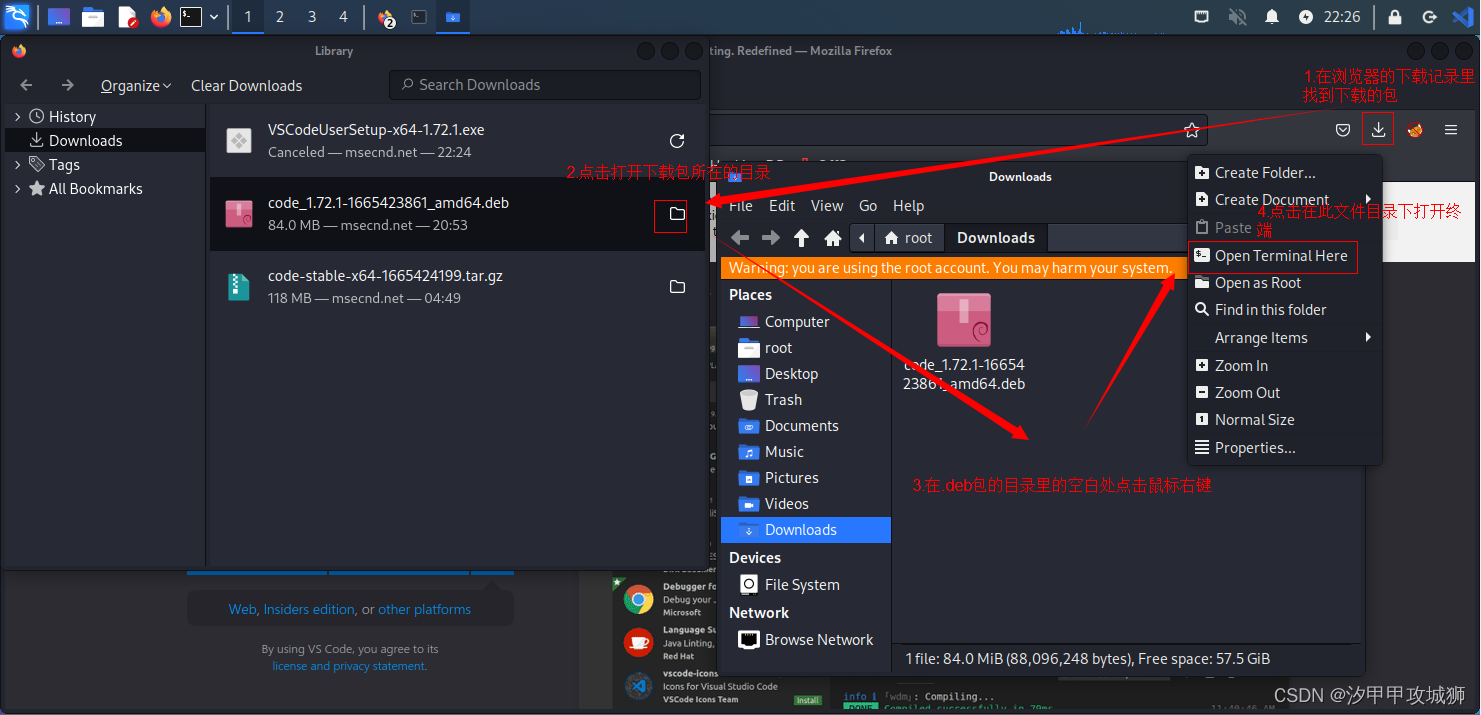This screenshot has width=1481, height=715.
Task: Select Open Terminal Here from context menu
Action: pyautogui.click(x=1273, y=256)
